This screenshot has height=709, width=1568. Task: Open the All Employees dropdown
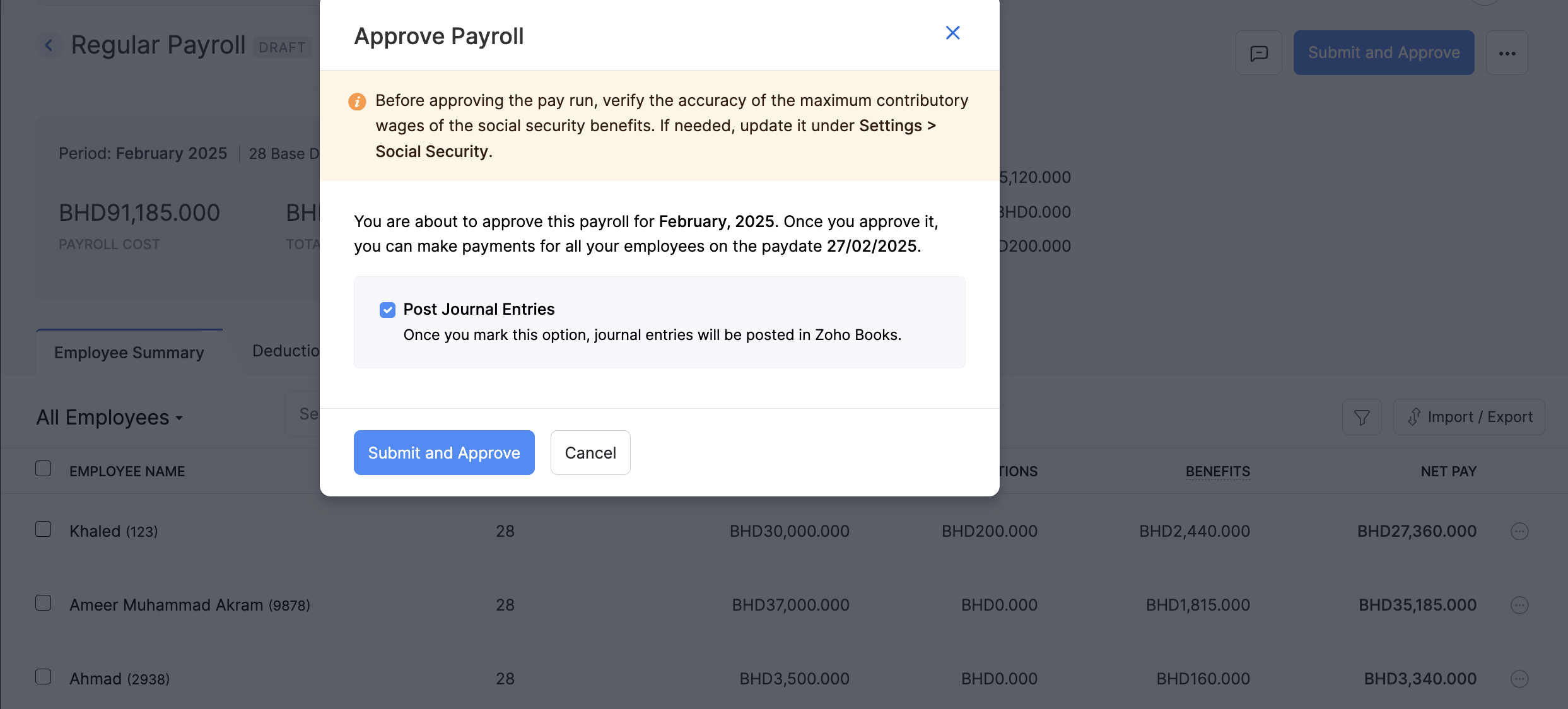coord(108,417)
